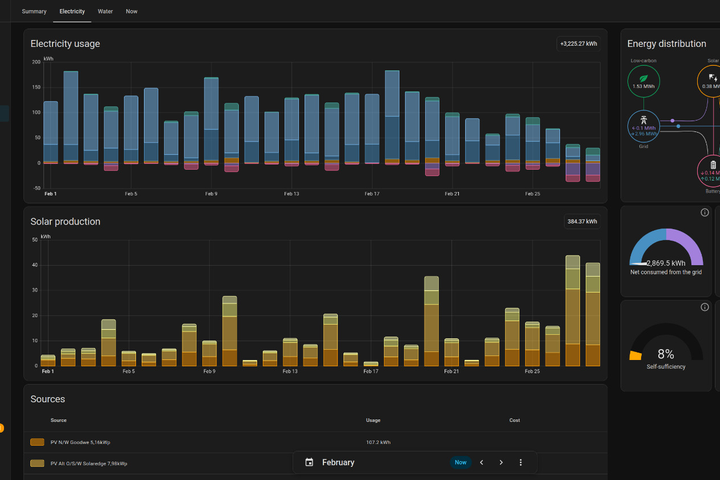The height and width of the screenshot is (480, 720).
Task: Click the 2,869.5 kWh gauge value
Action: [x=666, y=263]
